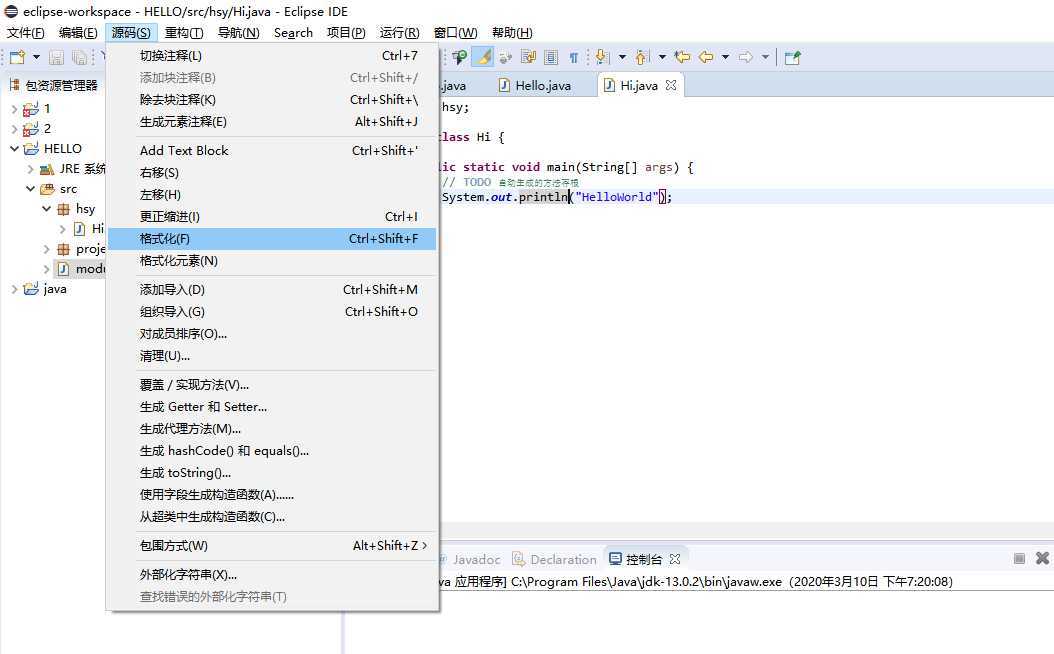Open 包围方式(W) submenu

[272, 546]
